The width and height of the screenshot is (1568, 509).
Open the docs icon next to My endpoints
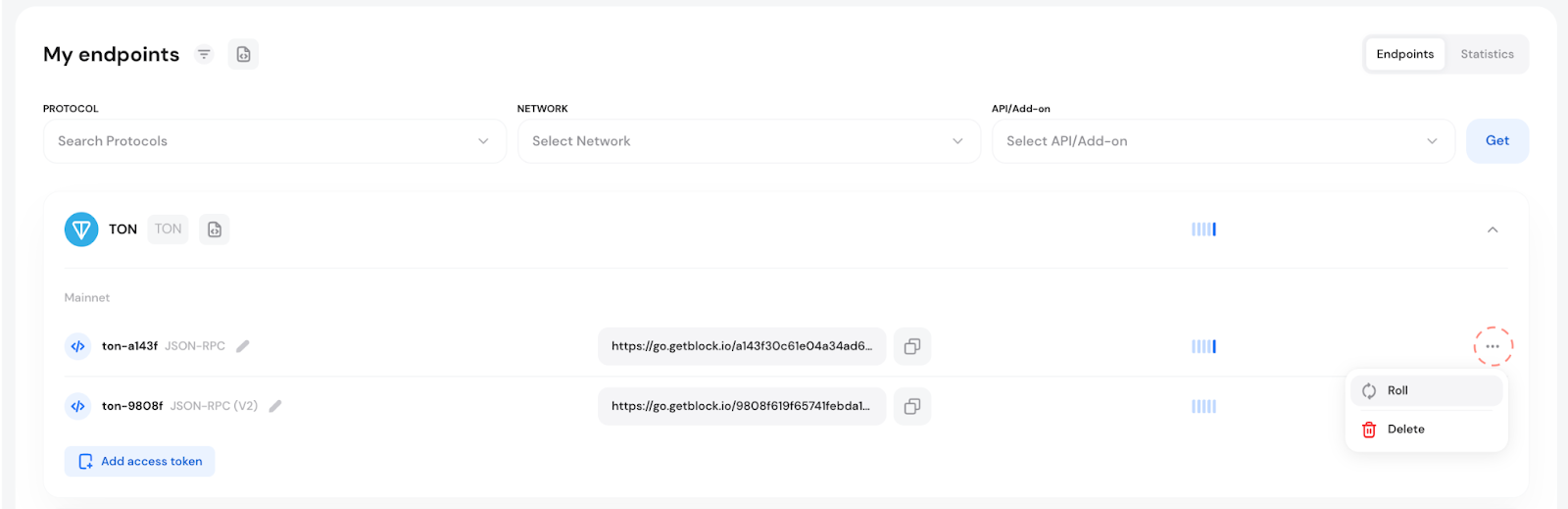click(x=243, y=54)
